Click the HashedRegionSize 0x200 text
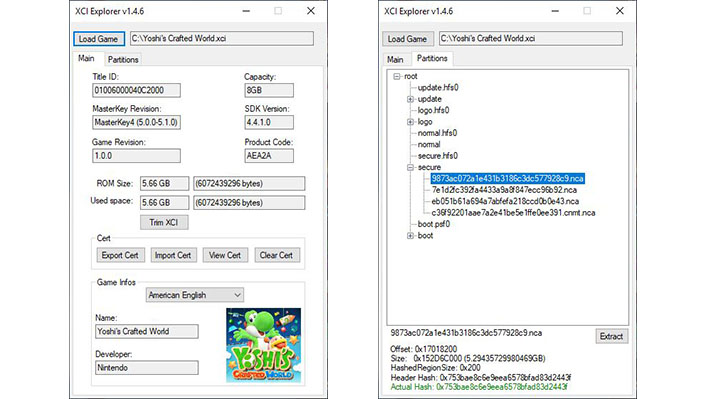The width and height of the screenshot is (710, 399). click(x=435, y=368)
